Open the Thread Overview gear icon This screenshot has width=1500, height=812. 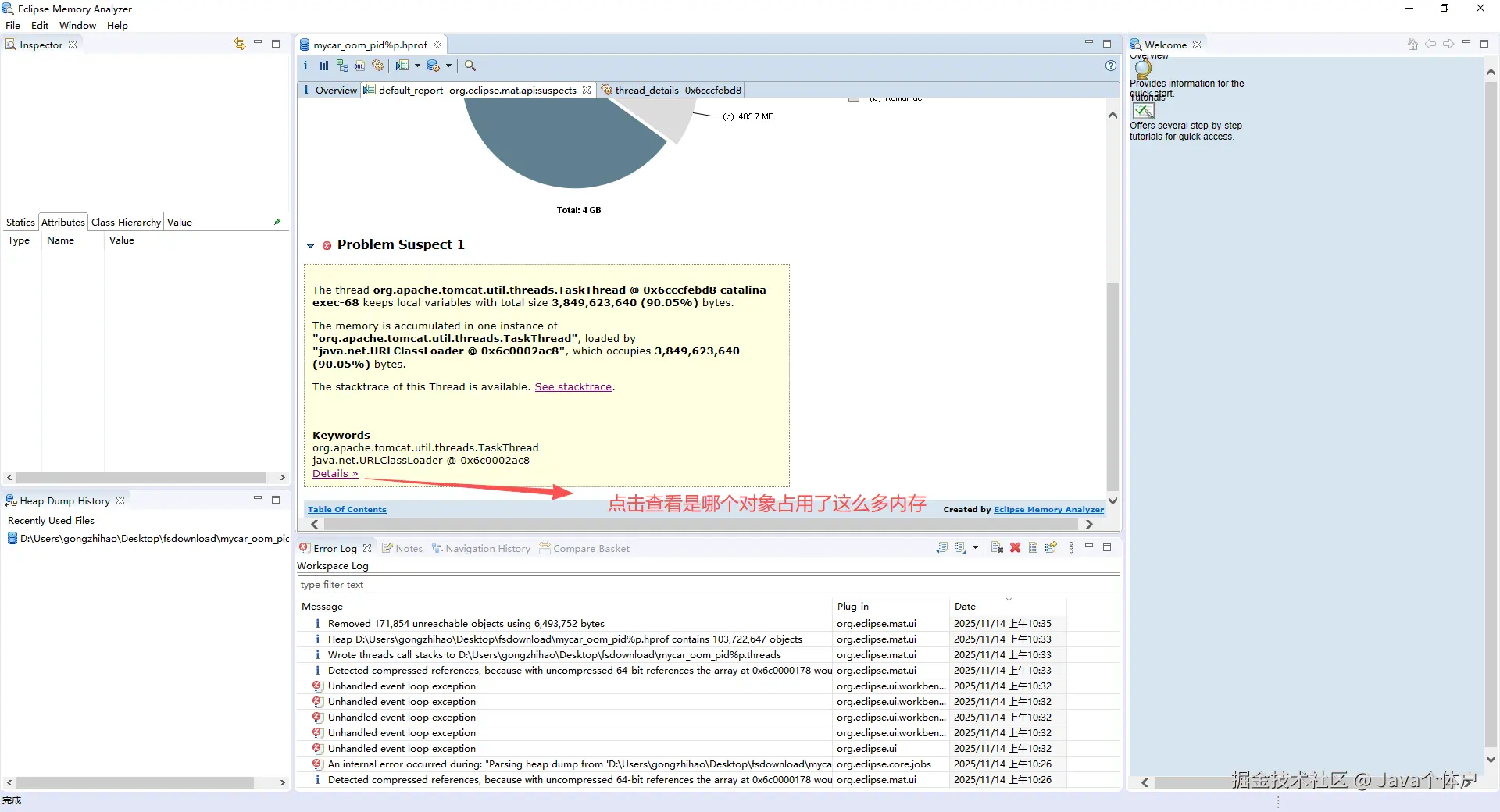(378, 66)
